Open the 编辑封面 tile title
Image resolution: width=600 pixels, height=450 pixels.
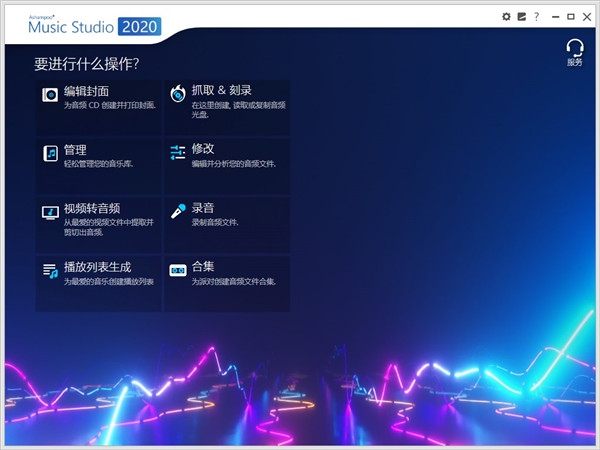(x=86, y=91)
